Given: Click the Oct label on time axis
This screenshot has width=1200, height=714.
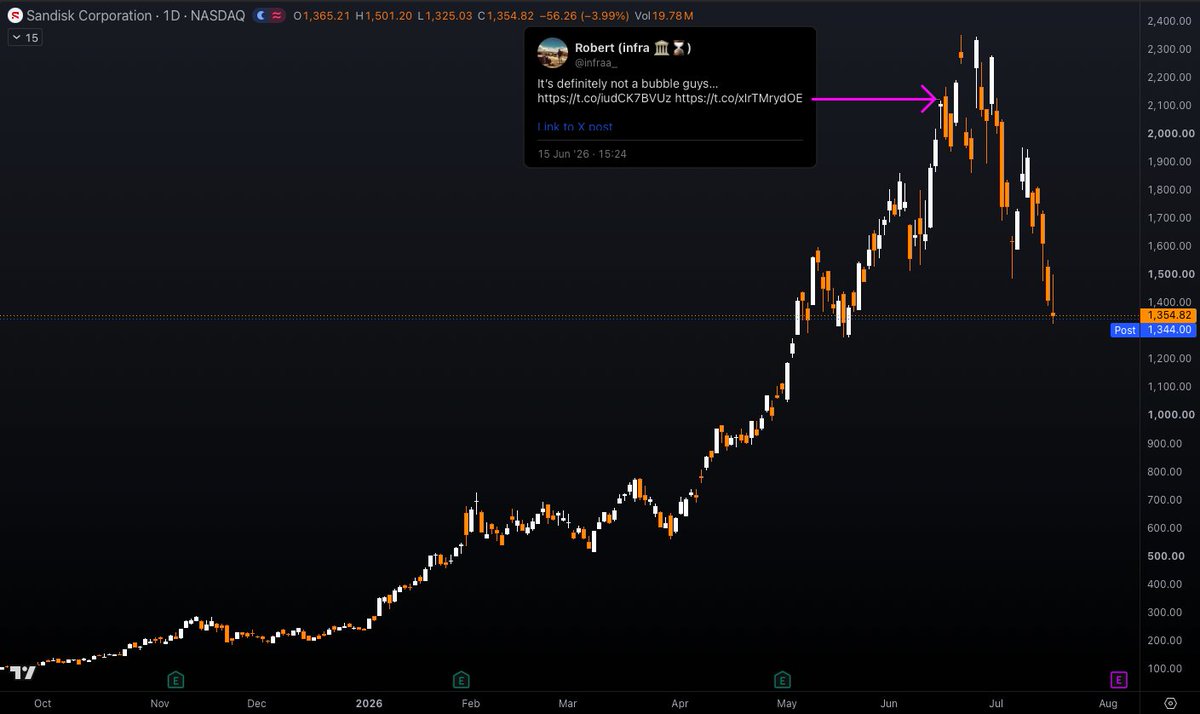Looking at the screenshot, I should pos(42,704).
